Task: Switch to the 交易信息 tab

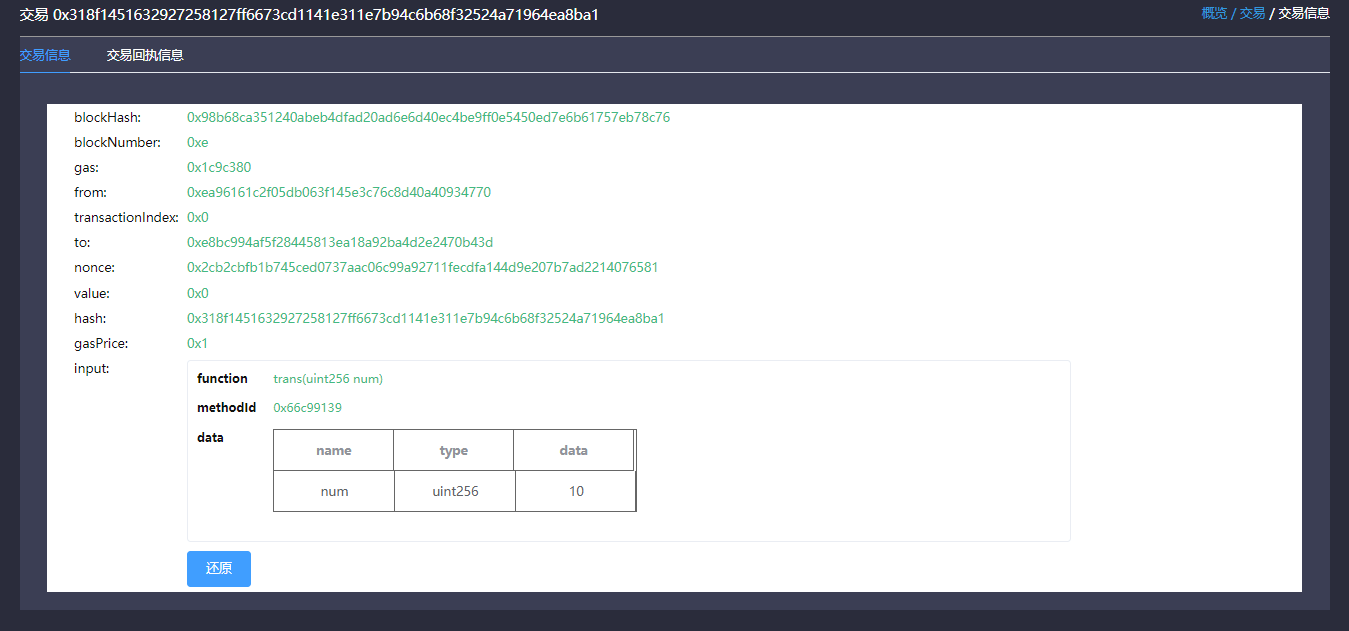Action: pos(45,55)
